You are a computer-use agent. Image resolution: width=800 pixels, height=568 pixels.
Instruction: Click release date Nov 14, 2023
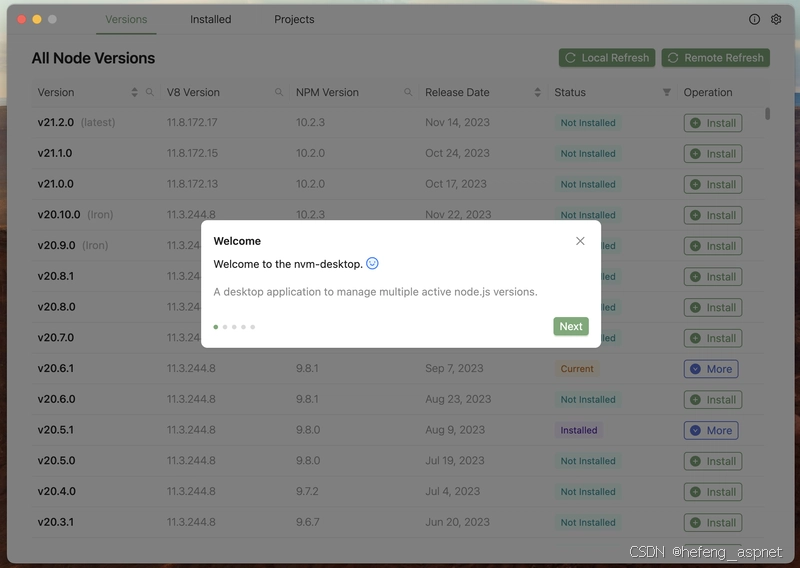coord(457,122)
